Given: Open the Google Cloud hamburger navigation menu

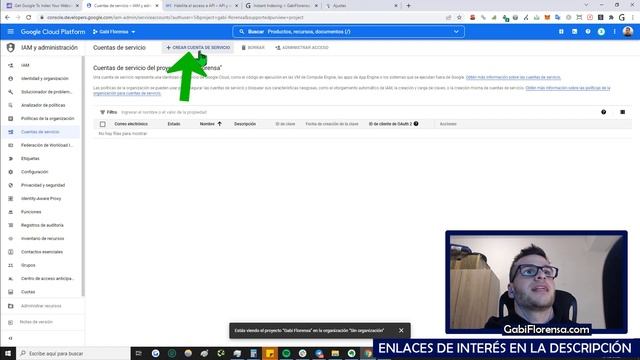Looking at the screenshot, I should point(11,31).
